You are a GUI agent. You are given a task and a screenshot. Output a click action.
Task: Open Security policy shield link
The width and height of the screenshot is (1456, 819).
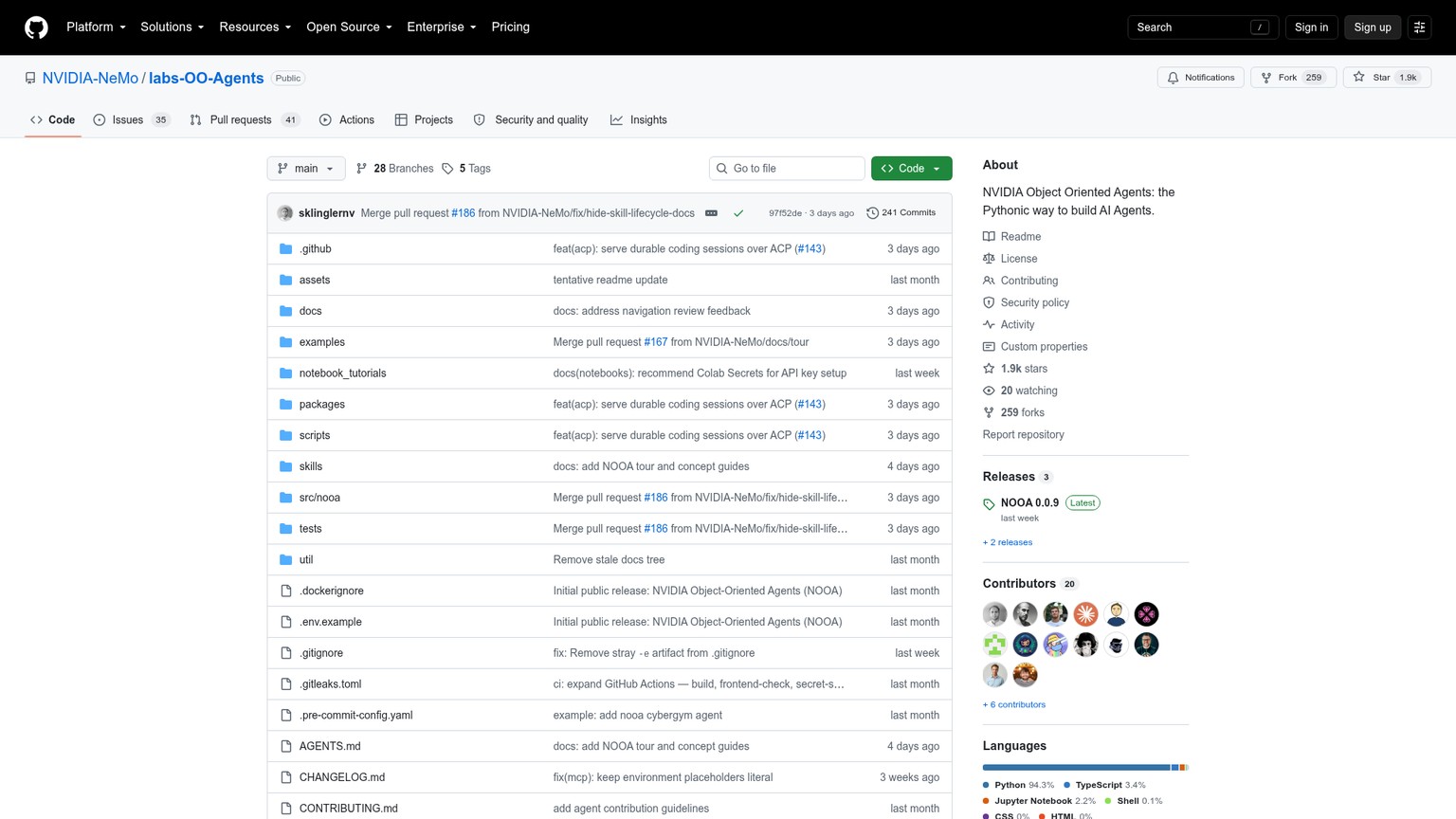989,302
